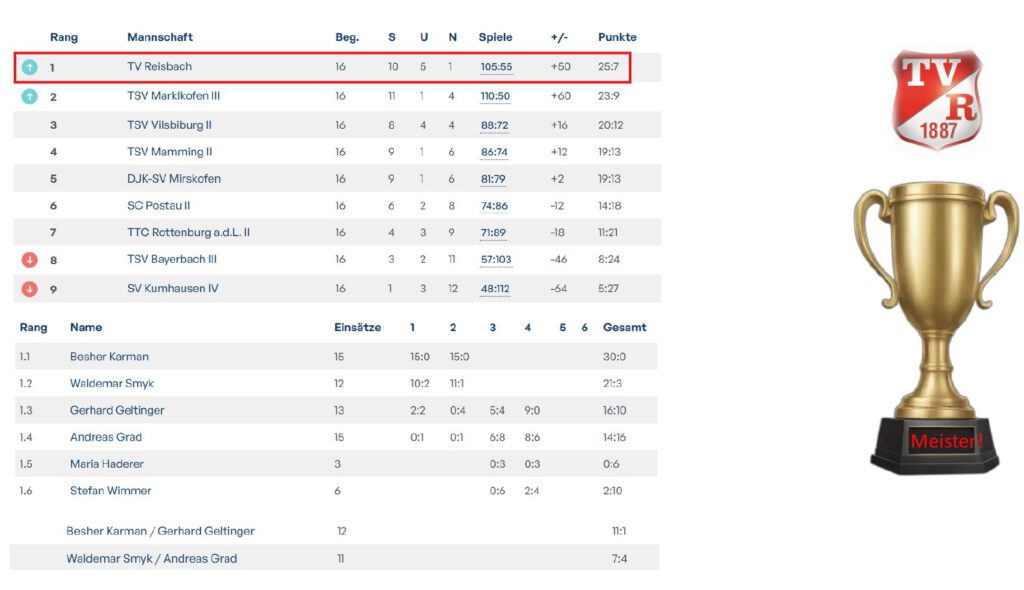
Task: Click the golden trophy cup image
Action: coord(935,300)
